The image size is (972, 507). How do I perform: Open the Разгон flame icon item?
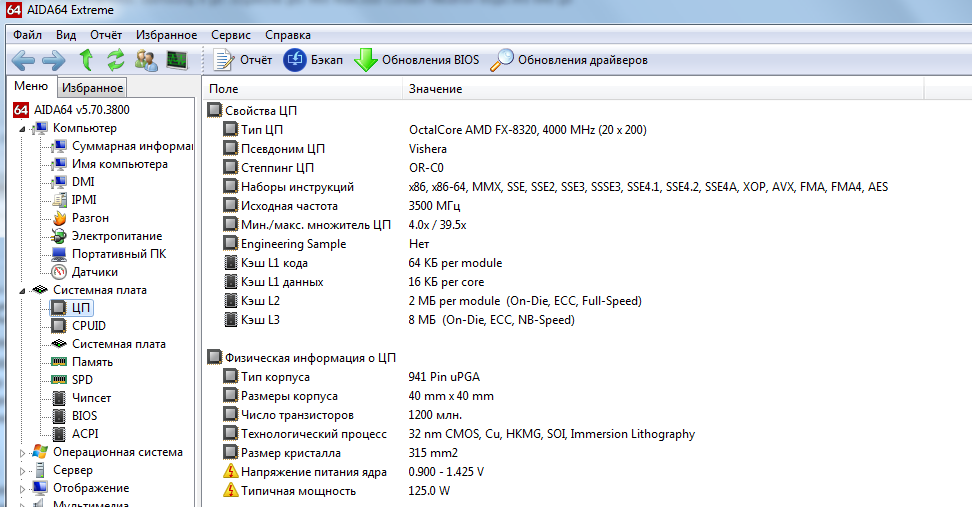[60, 218]
